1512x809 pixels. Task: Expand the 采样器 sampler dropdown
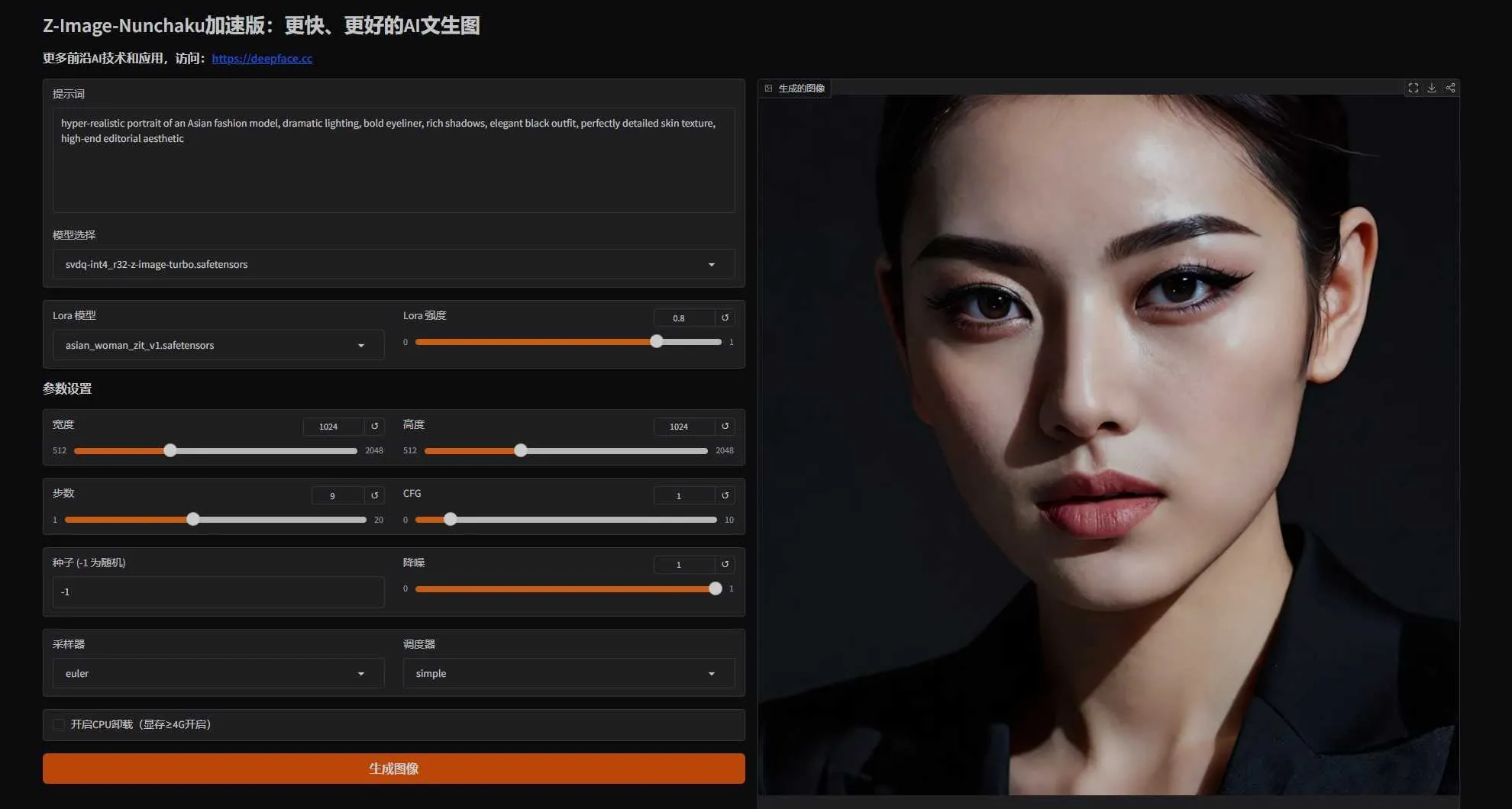[361, 673]
